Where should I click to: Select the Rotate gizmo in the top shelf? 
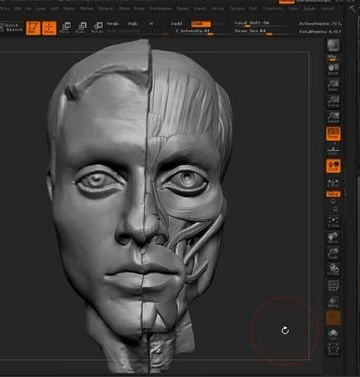coord(98,28)
